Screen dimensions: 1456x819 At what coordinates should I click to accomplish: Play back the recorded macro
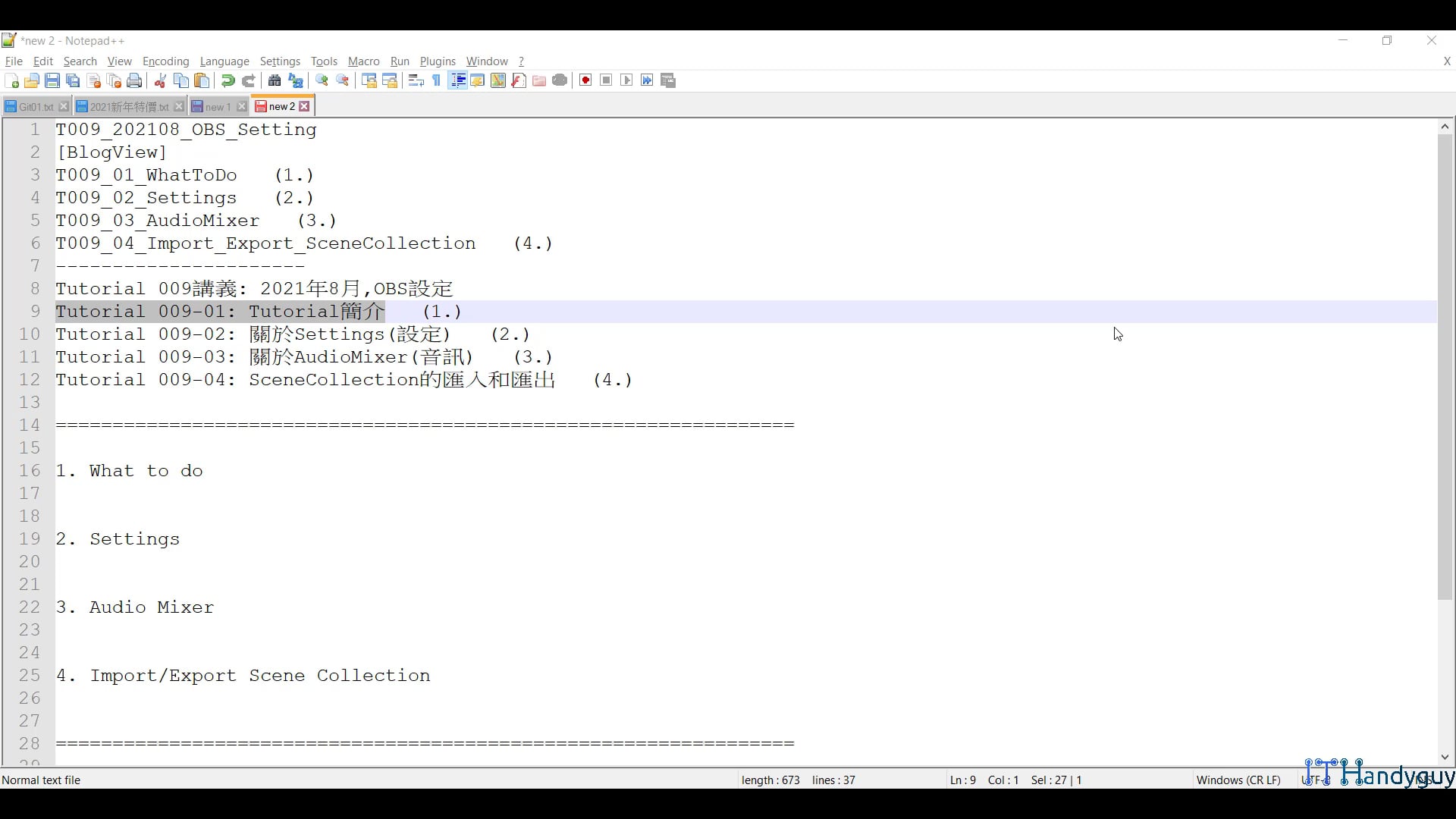point(626,80)
